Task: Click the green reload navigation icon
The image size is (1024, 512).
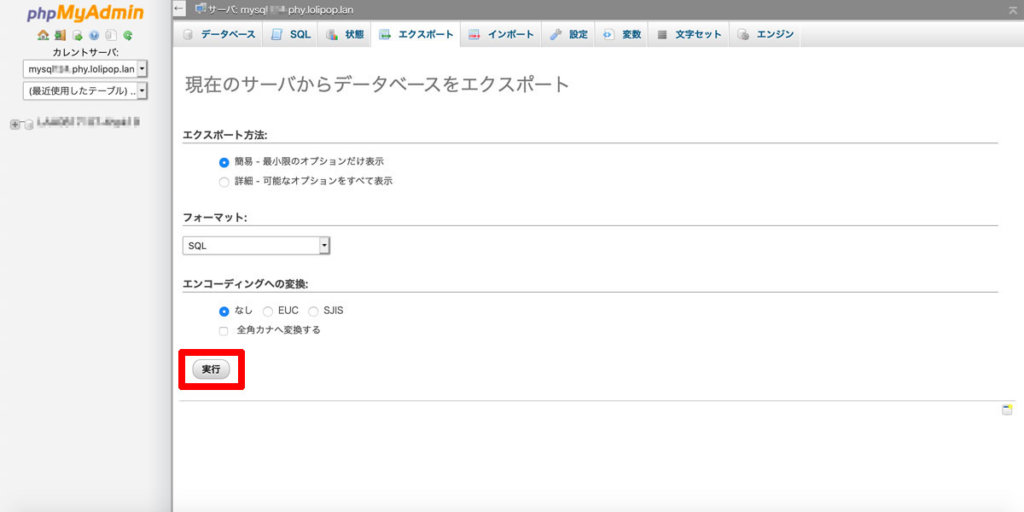Action: coord(128,35)
